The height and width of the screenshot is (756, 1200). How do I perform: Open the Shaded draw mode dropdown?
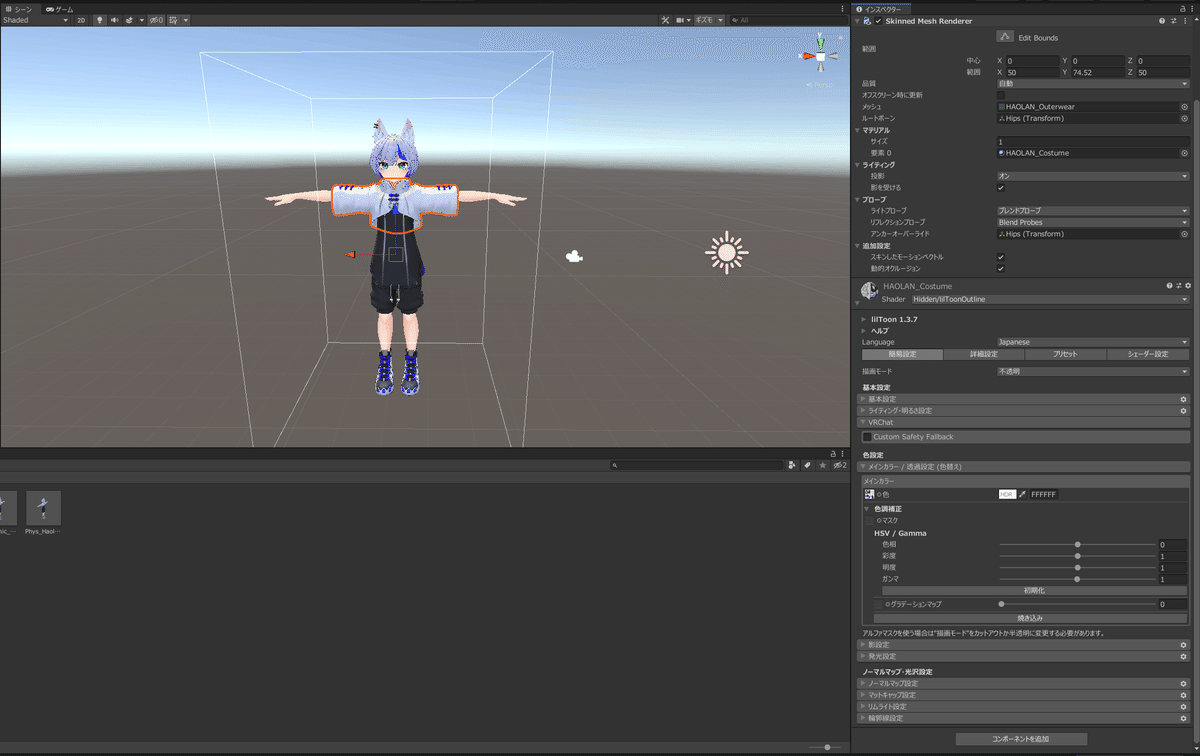click(x=36, y=20)
